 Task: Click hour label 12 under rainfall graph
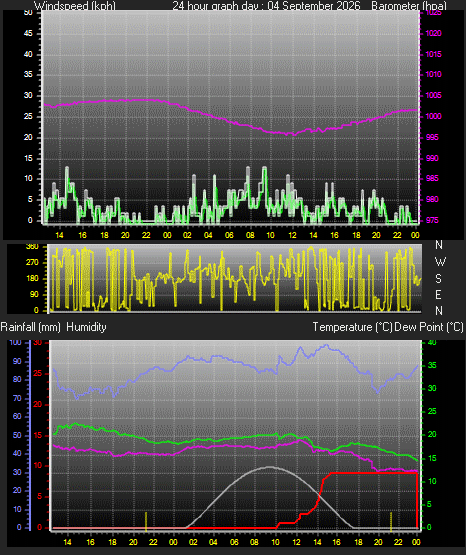click(x=296, y=542)
